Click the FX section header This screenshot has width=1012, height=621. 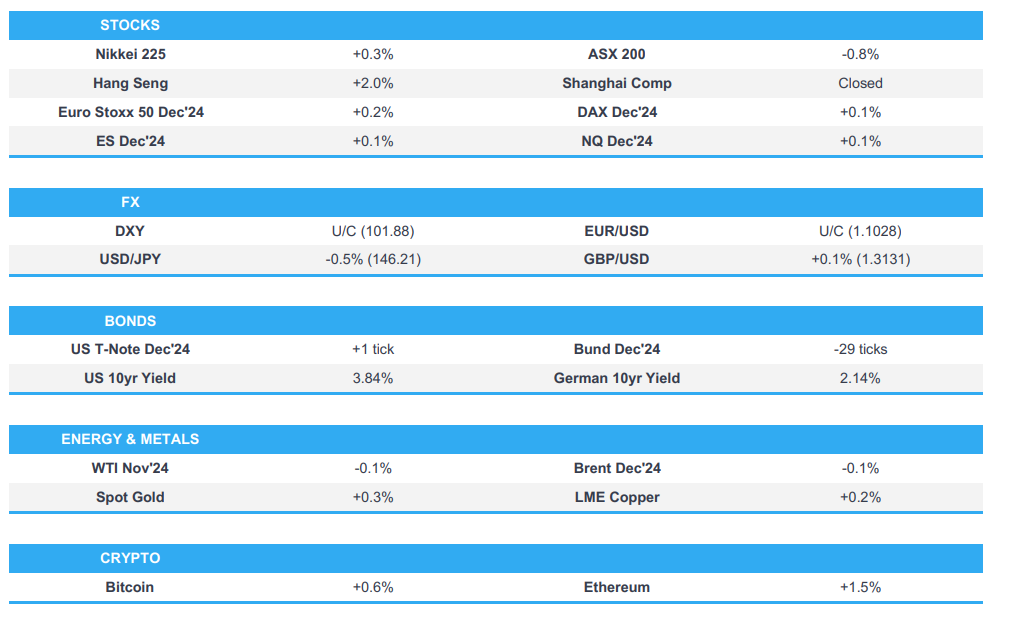[x=130, y=202]
